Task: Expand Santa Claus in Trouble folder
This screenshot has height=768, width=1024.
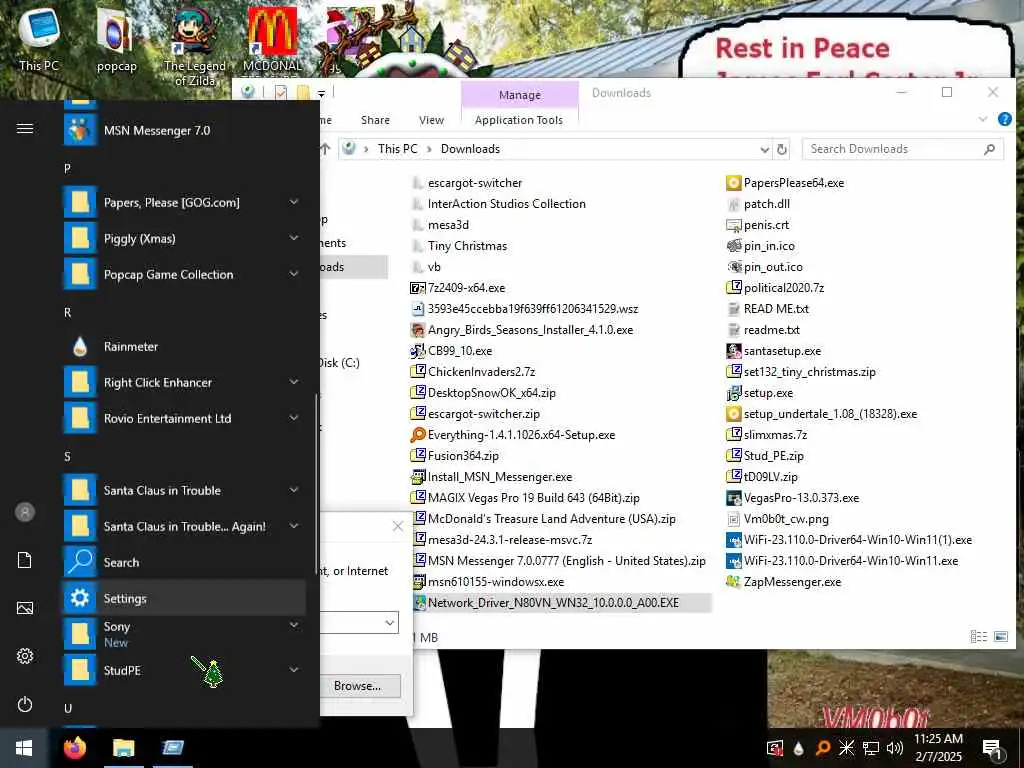Action: [295, 490]
